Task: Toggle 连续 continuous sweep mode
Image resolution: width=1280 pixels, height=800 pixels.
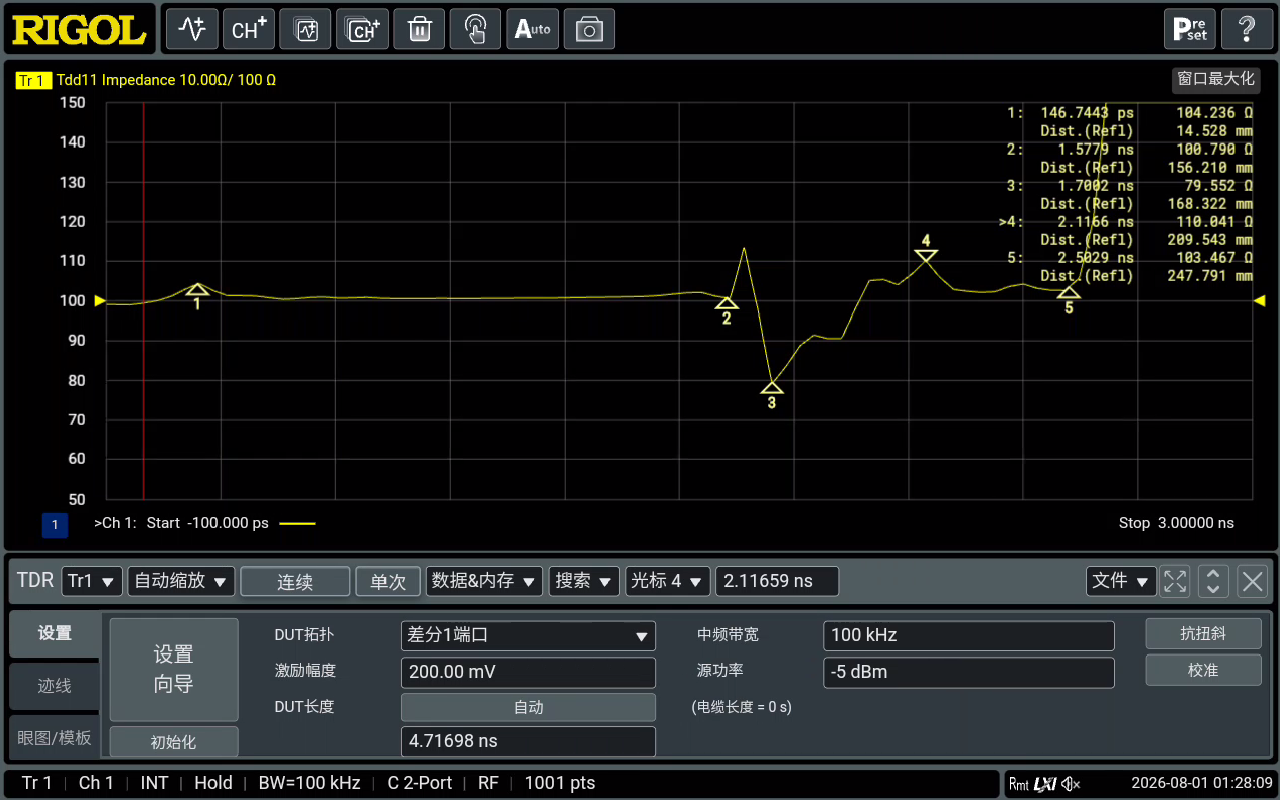Action: [x=295, y=581]
